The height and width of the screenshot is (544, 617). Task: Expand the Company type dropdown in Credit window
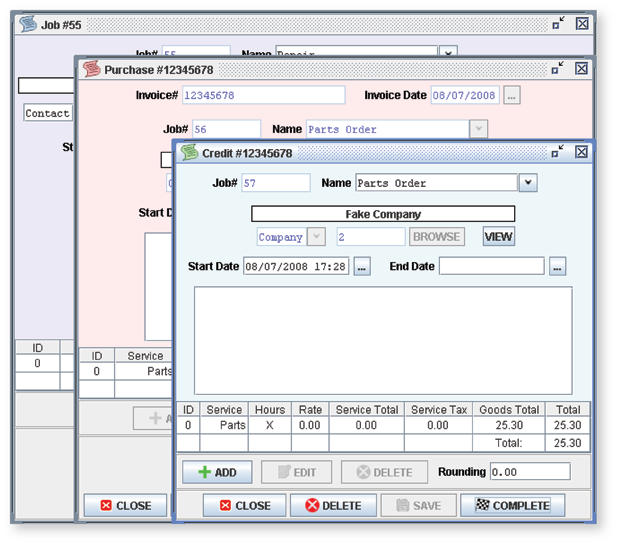pos(316,237)
